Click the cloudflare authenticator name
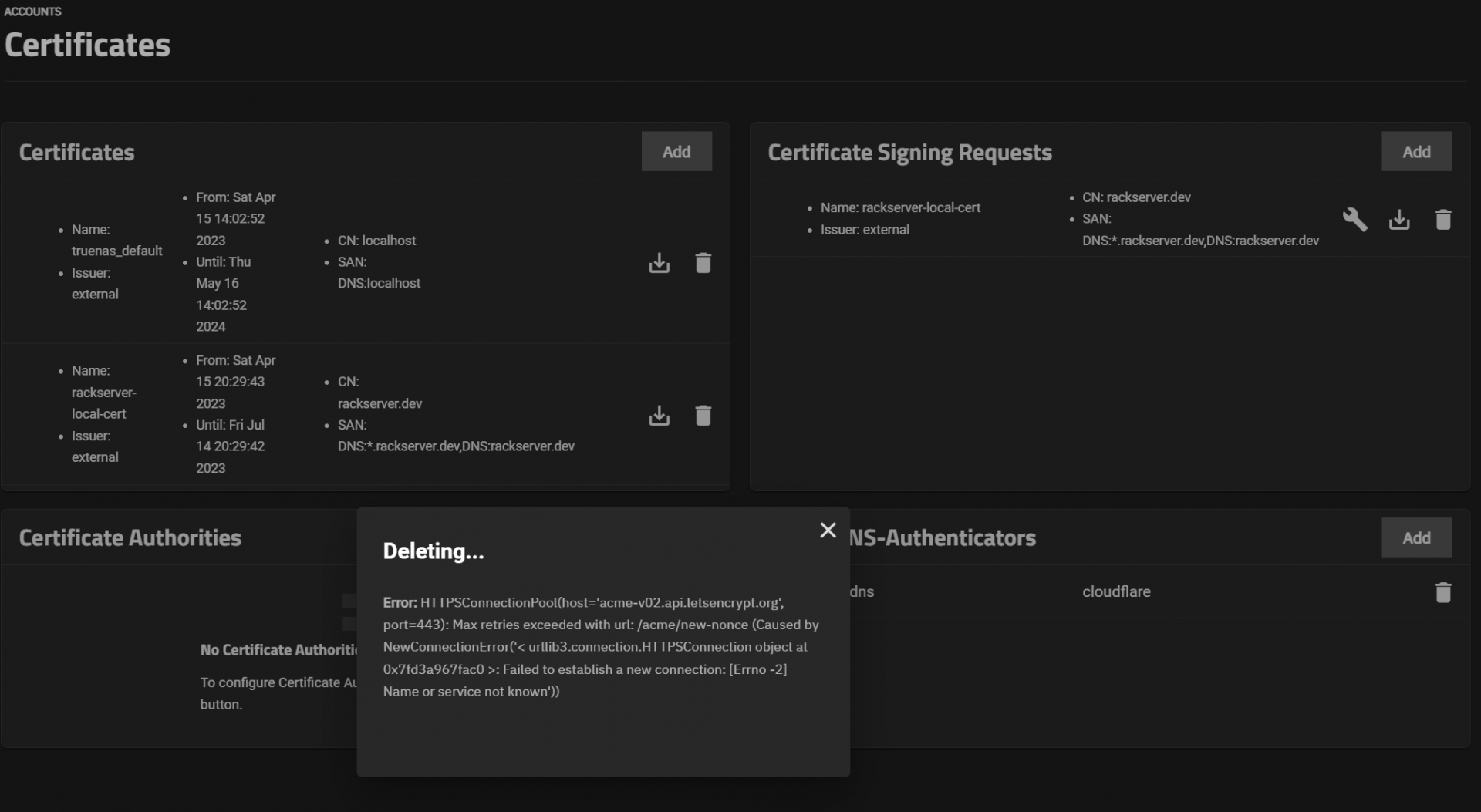The height and width of the screenshot is (812, 1481). pyautogui.click(x=1116, y=591)
